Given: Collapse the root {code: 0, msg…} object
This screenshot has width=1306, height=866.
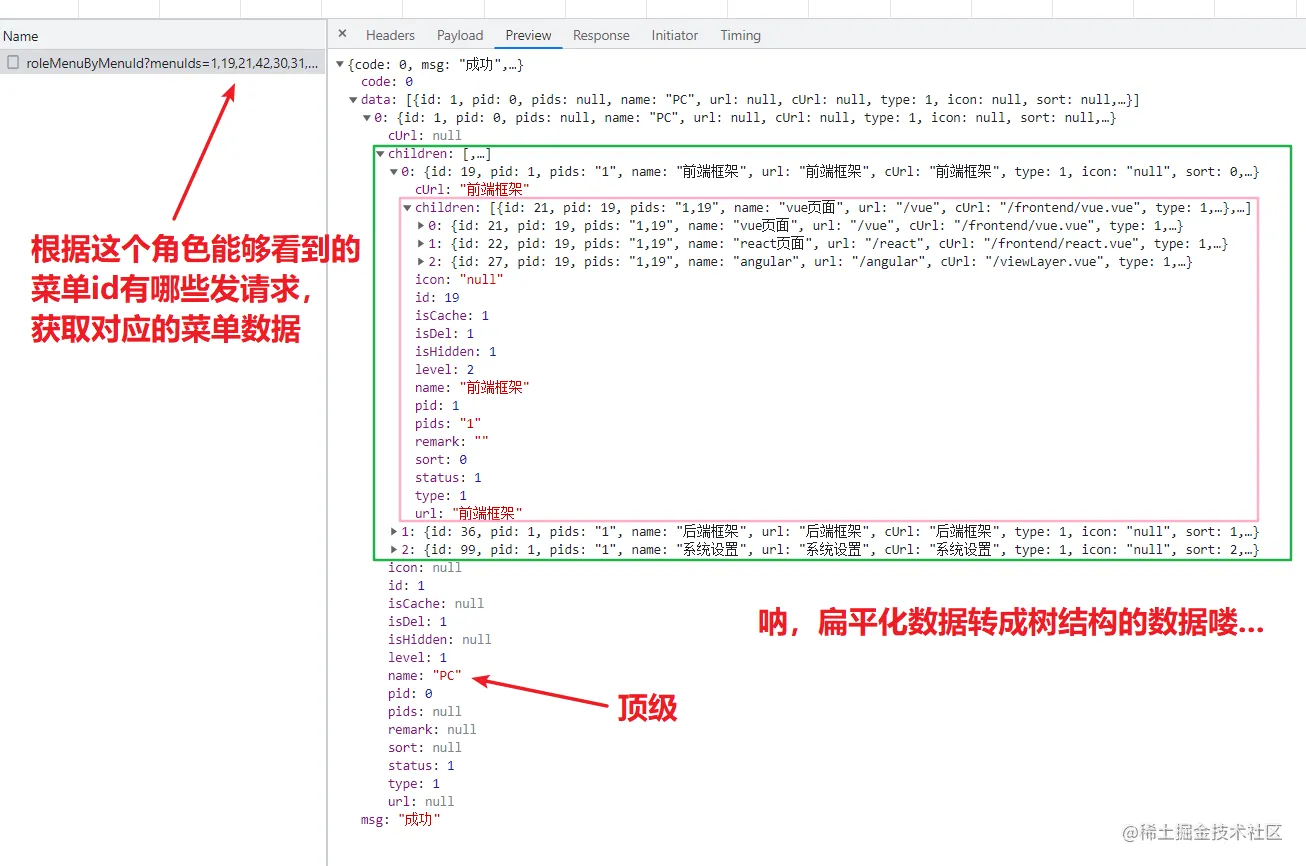Looking at the screenshot, I should tap(341, 64).
